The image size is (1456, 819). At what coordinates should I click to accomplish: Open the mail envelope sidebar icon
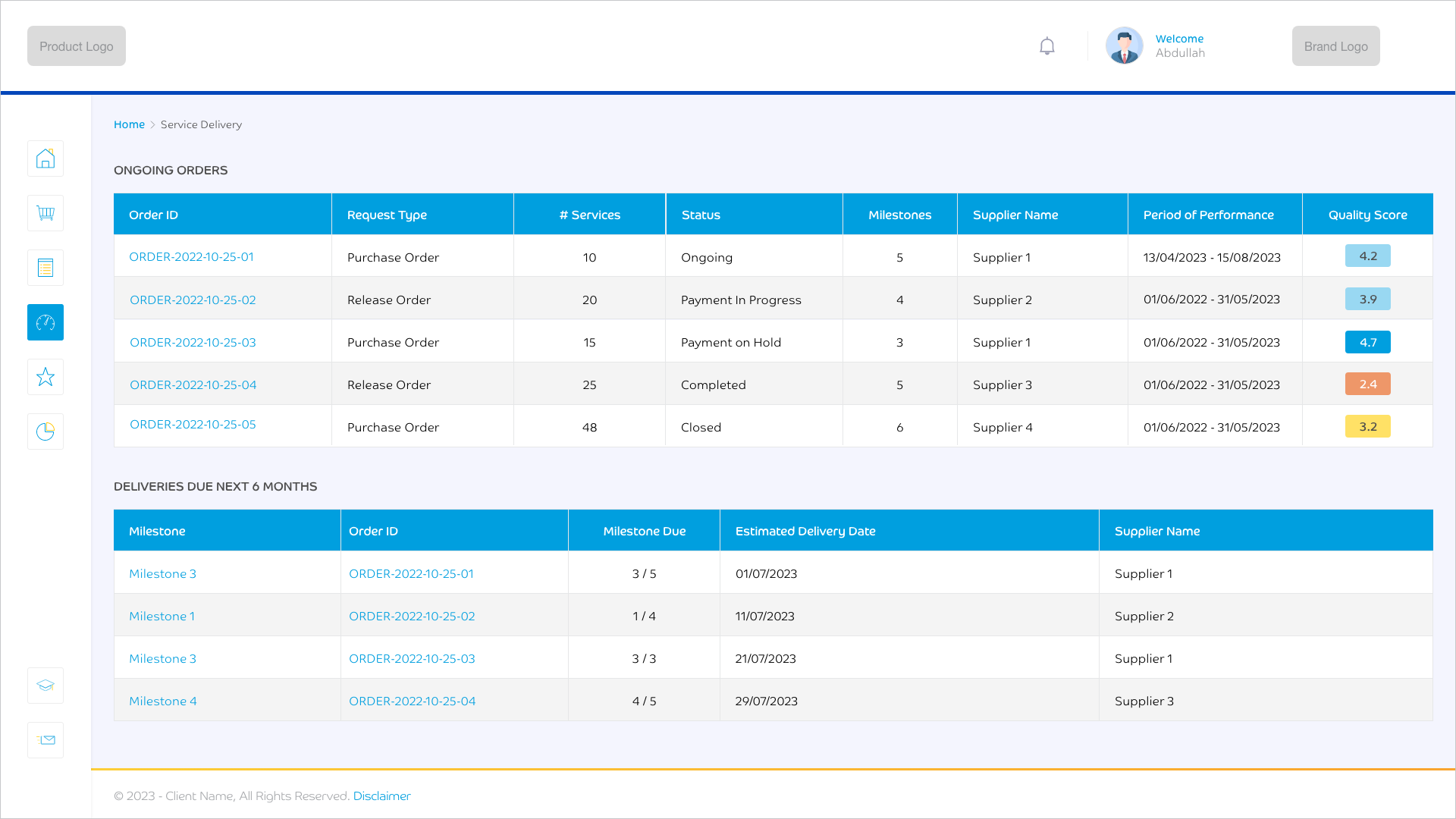click(x=45, y=740)
